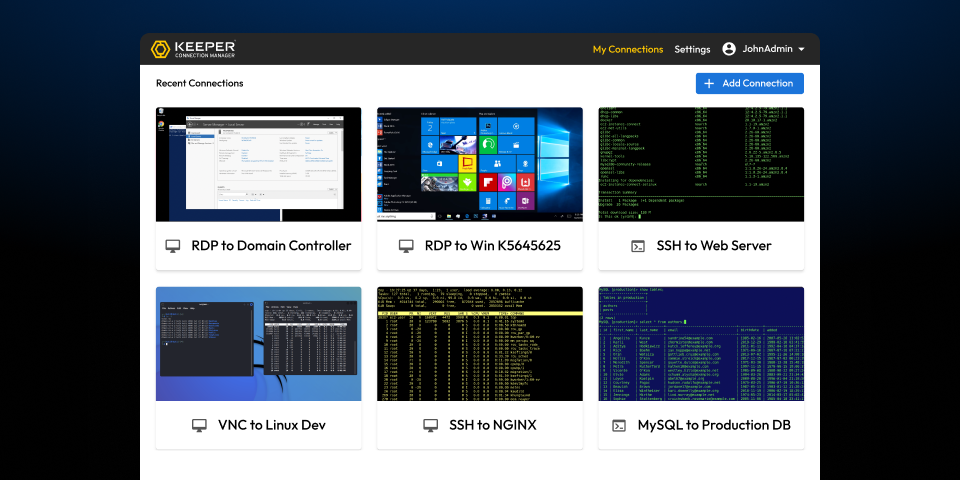The image size is (960, 480).
Task: Open the MySQL to Production DB preview
Action: tap(701, 344)
